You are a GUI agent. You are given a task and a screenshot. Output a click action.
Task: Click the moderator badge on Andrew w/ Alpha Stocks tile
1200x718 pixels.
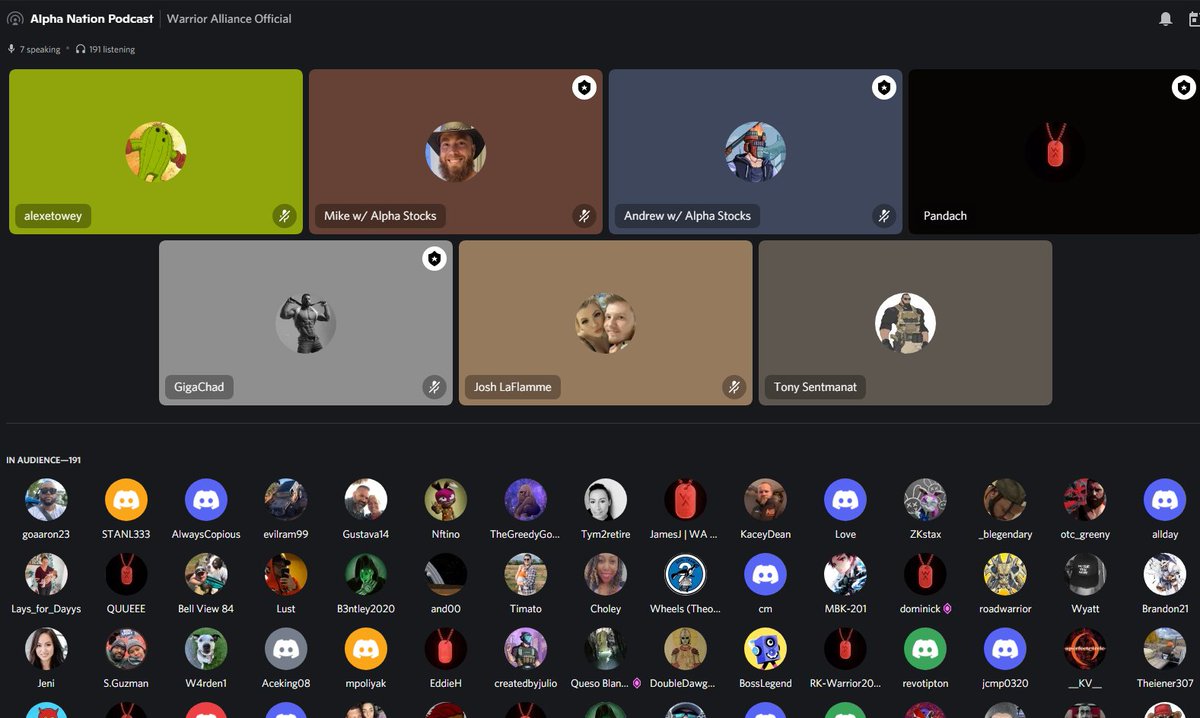coord(884,87)
